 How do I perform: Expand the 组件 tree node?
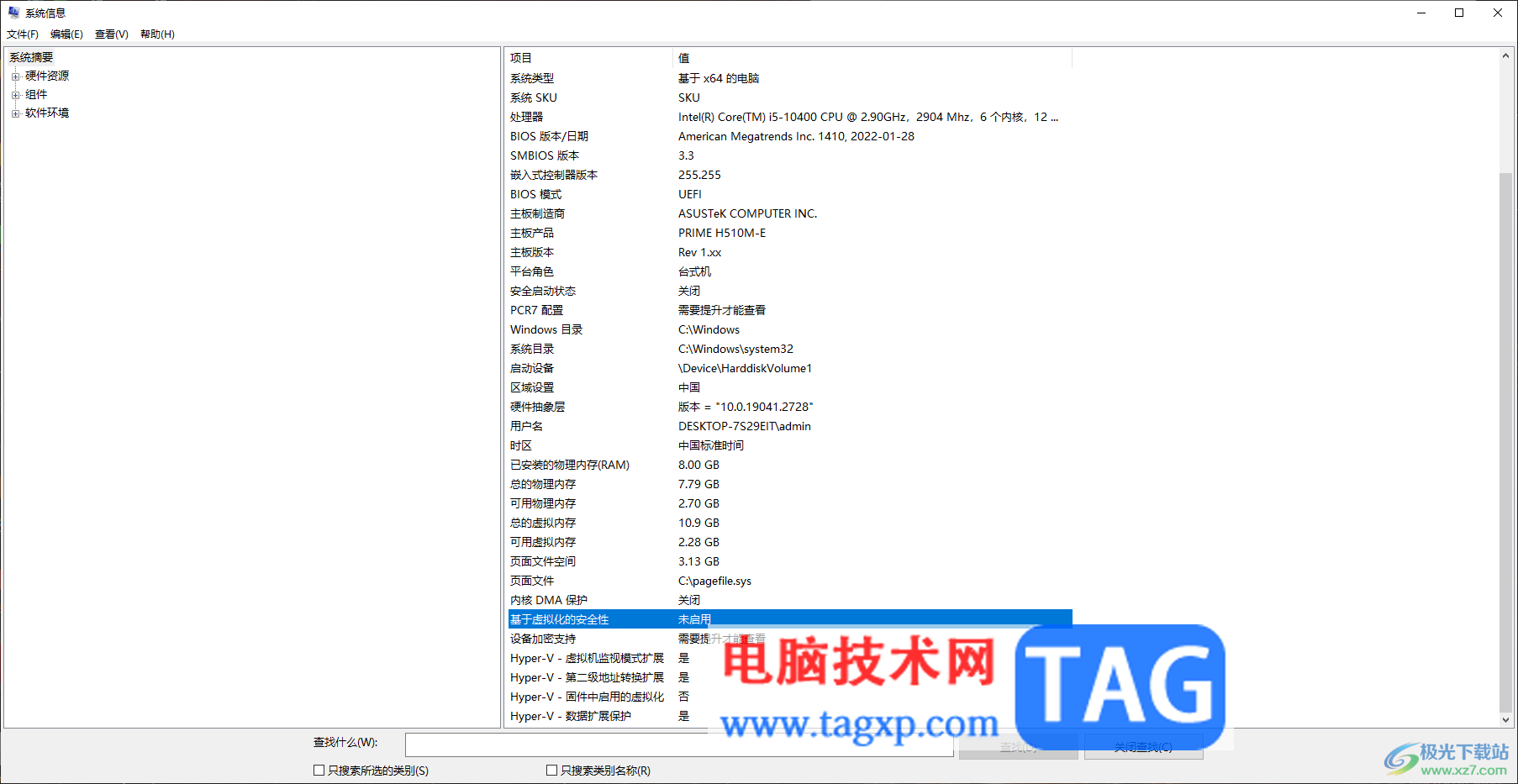15,95
